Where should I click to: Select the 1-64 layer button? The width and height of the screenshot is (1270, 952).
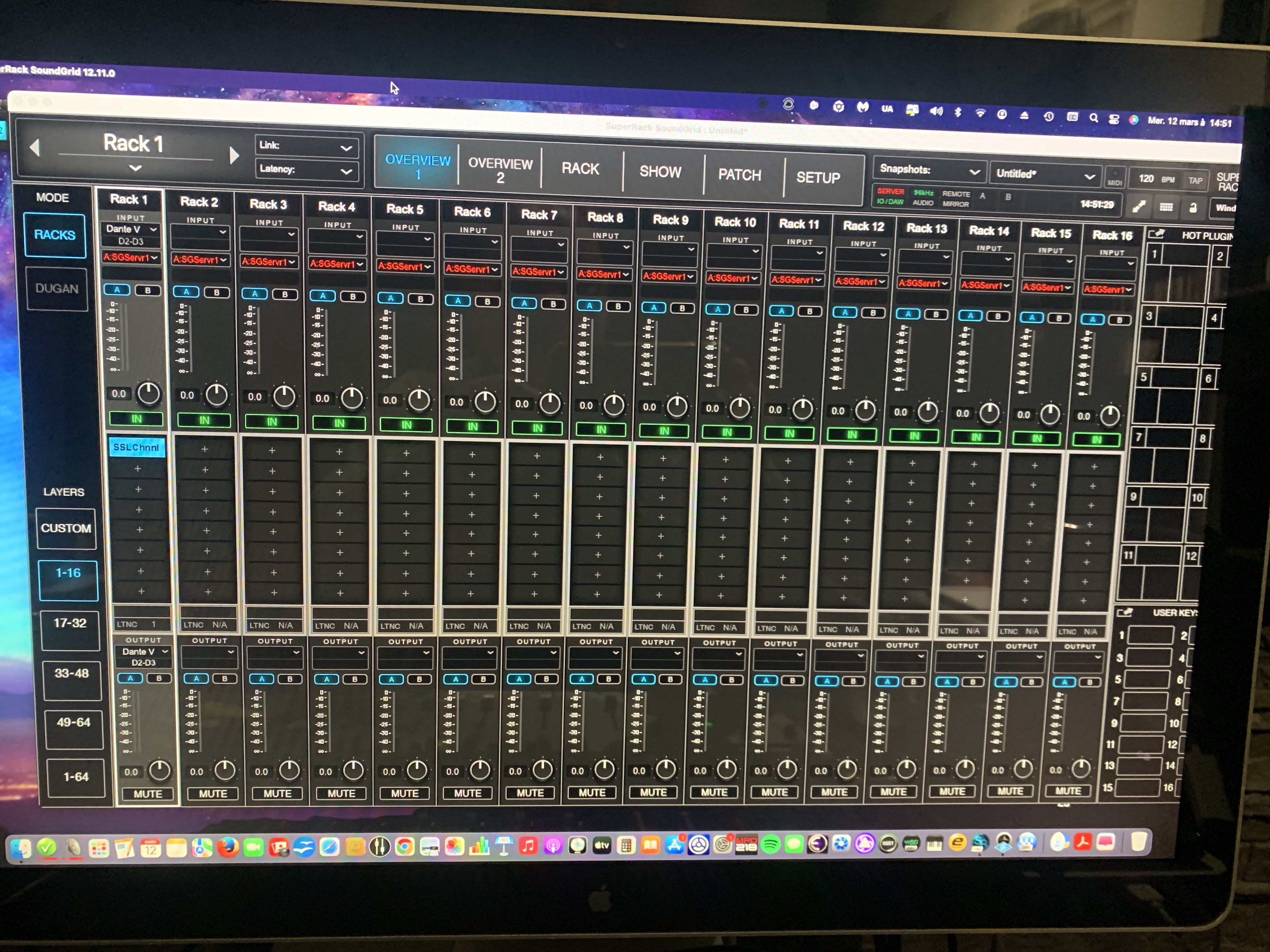pyautogui.click(x=76, y=778)
